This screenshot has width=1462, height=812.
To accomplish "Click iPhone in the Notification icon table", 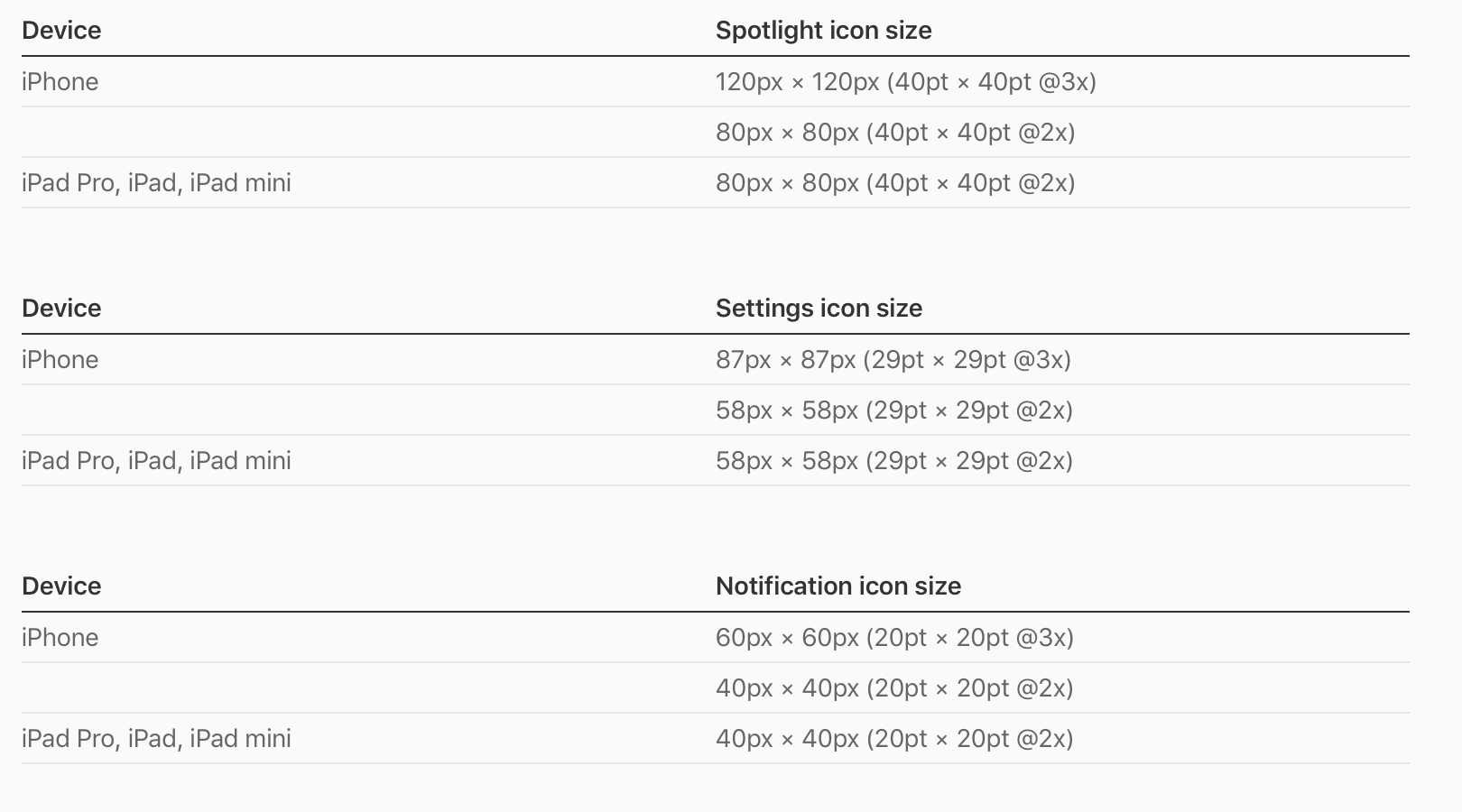I will [x=60, y=638].
